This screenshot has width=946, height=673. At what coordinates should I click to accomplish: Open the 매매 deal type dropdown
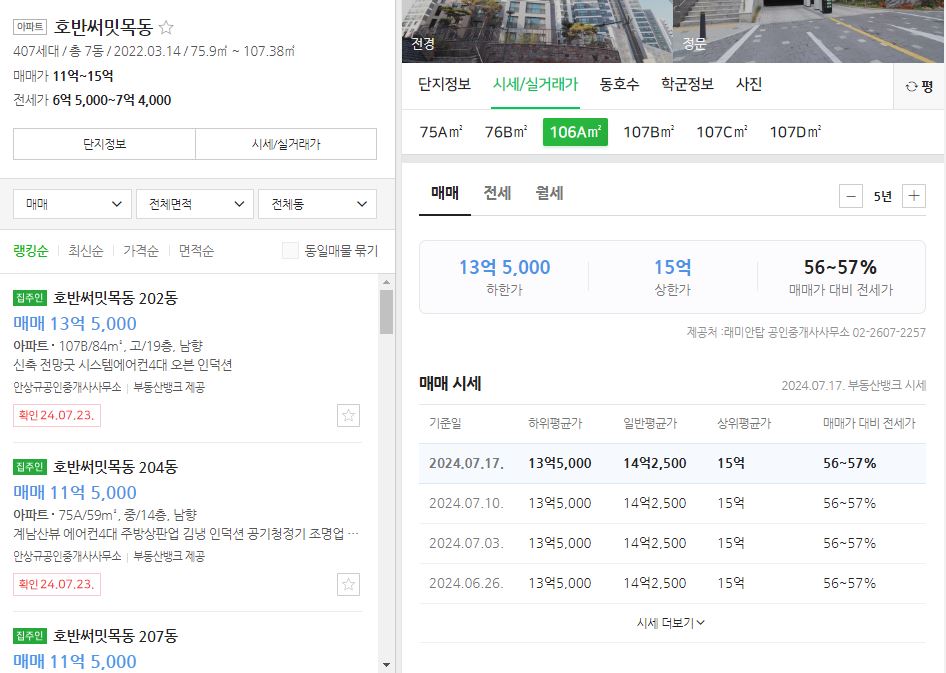coord(72,204)
